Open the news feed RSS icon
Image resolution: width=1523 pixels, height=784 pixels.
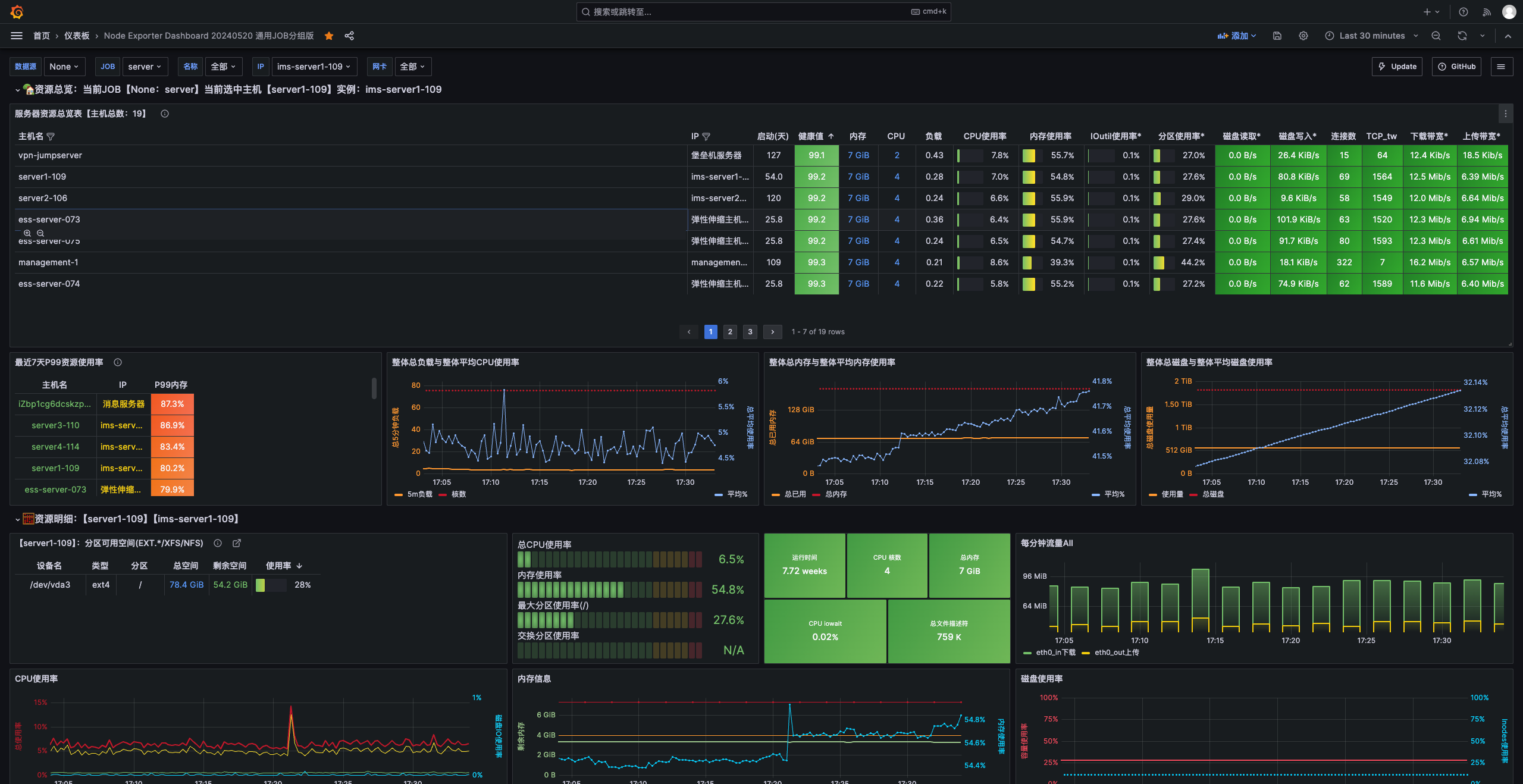pyautogui.click(x=1487, y=12)
